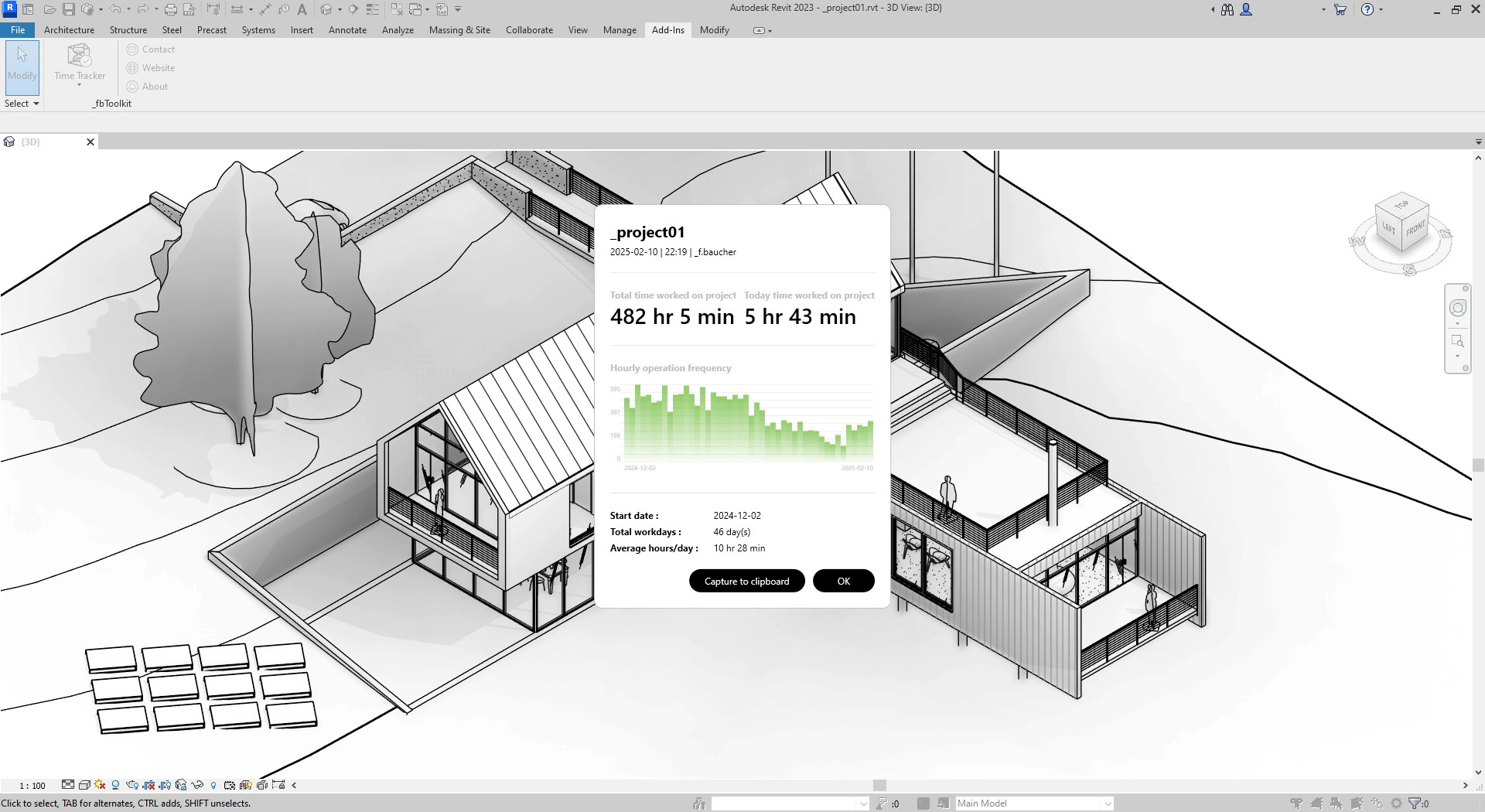Switch to the Architecture ribbon tab

click(x=69, y=30)
